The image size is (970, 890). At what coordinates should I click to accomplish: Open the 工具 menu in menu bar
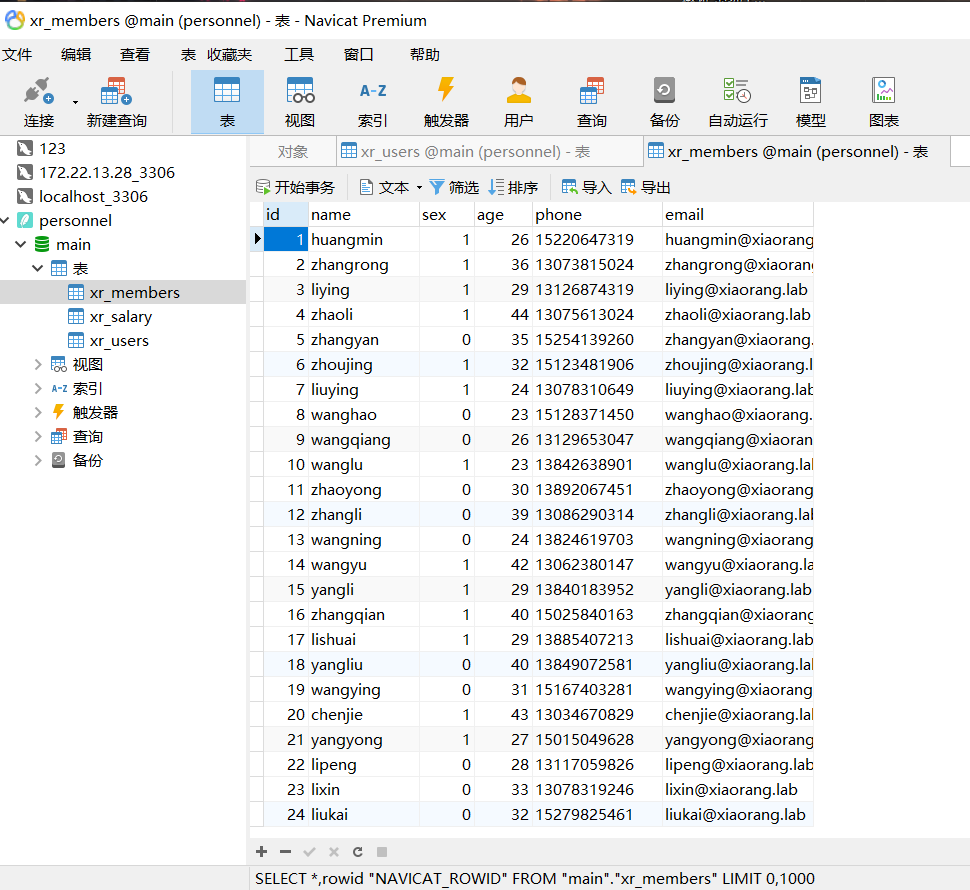(298, 55)
